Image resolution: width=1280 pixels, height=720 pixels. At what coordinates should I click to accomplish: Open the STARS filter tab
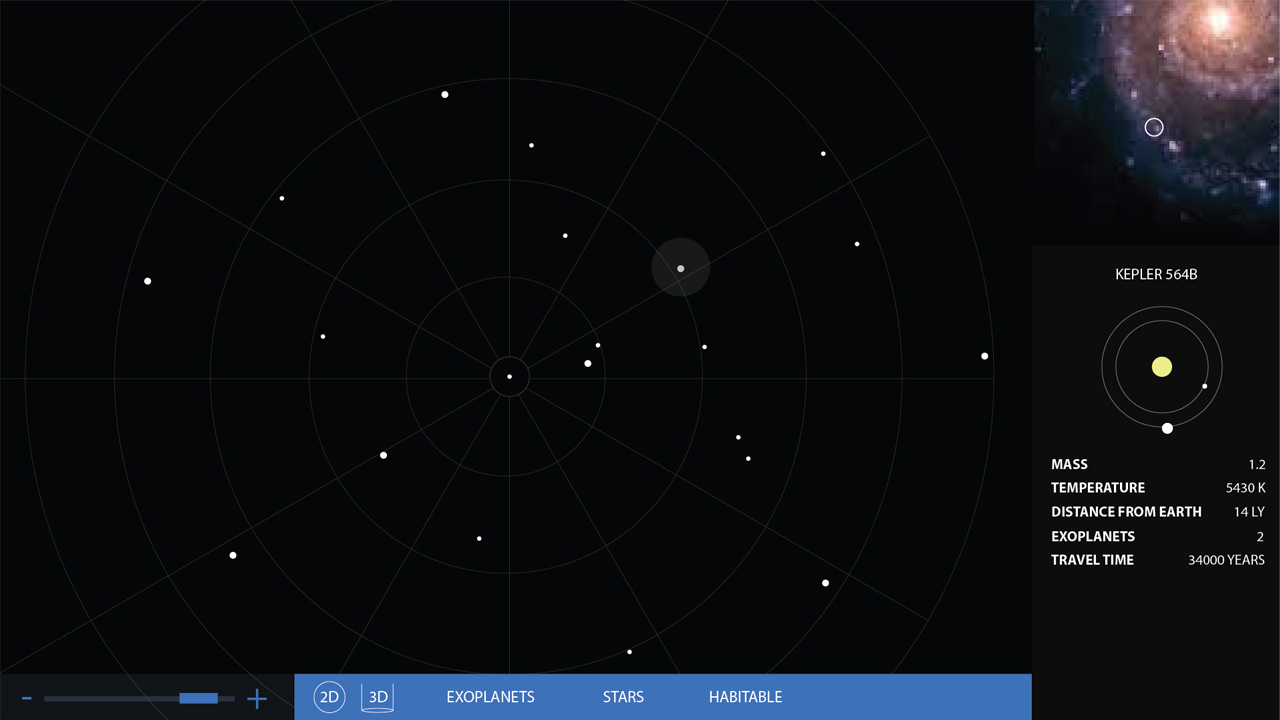pyautogui.click(x=623, y=697)
